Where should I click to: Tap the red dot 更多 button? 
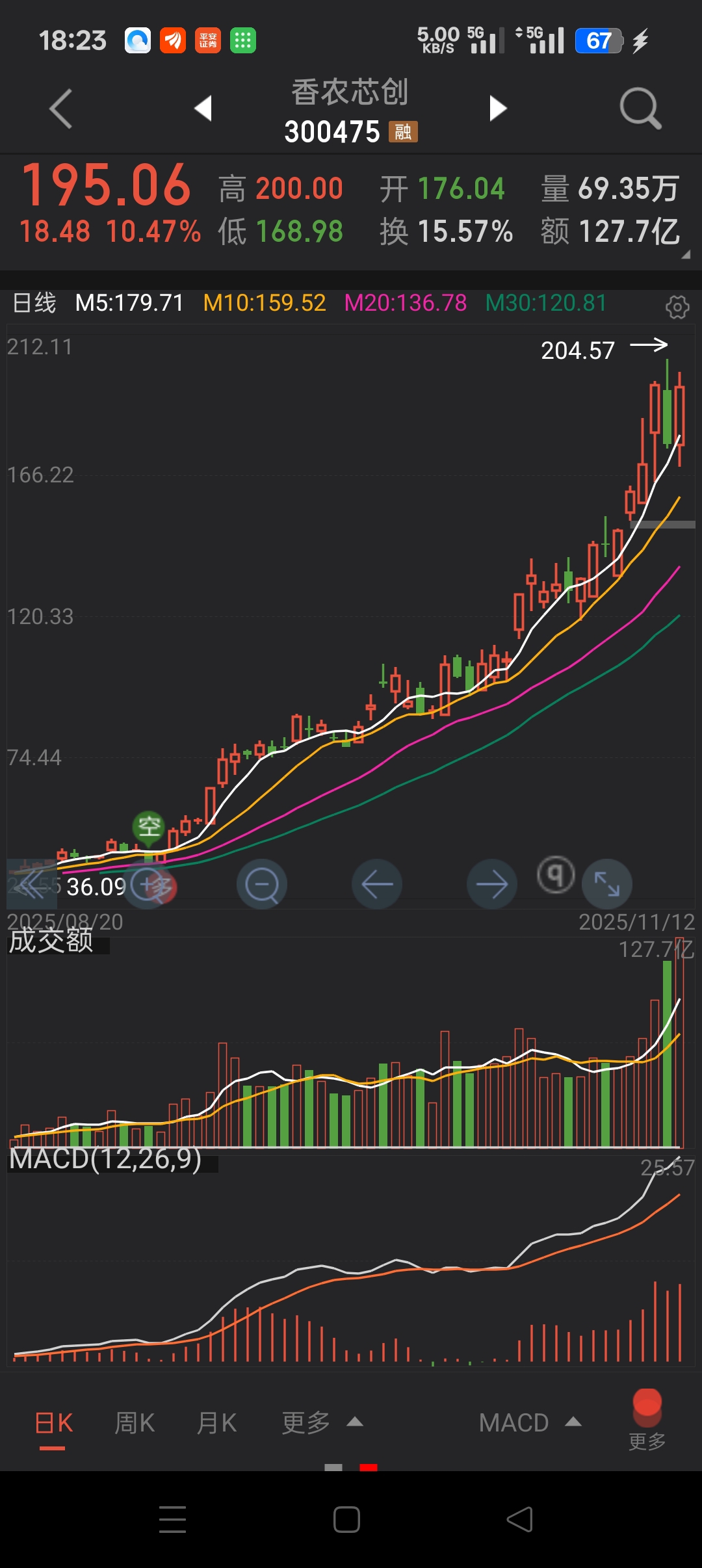(647, 1420)
